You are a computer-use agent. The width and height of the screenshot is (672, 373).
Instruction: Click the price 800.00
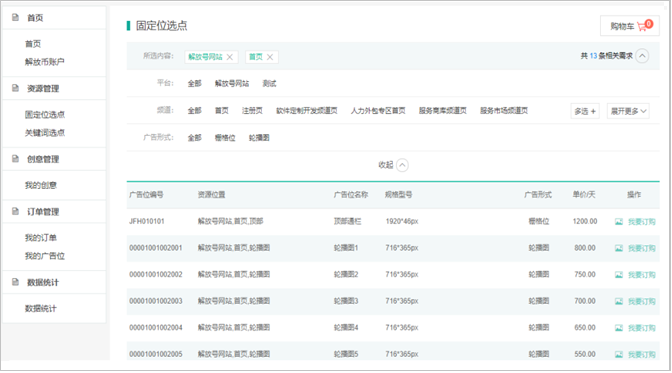pos(585,248)
